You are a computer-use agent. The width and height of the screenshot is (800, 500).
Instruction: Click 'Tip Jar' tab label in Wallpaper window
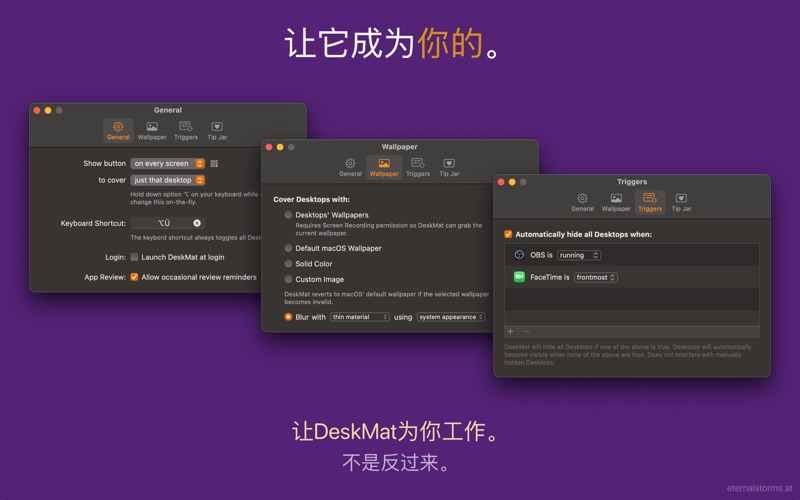click(449, 174)
